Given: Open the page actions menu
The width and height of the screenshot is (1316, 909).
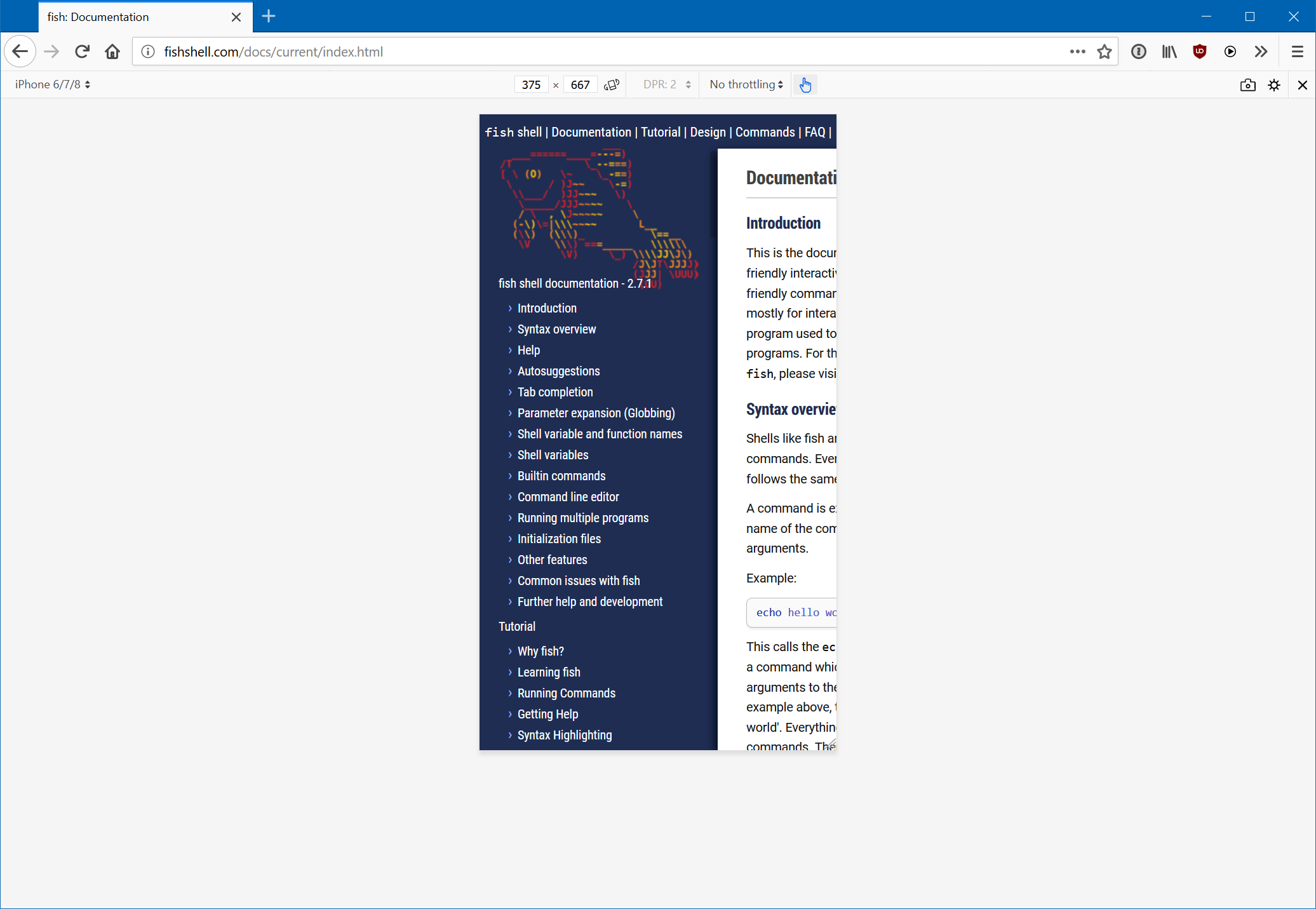Looking at the screenshot, I should (1078, 51).
